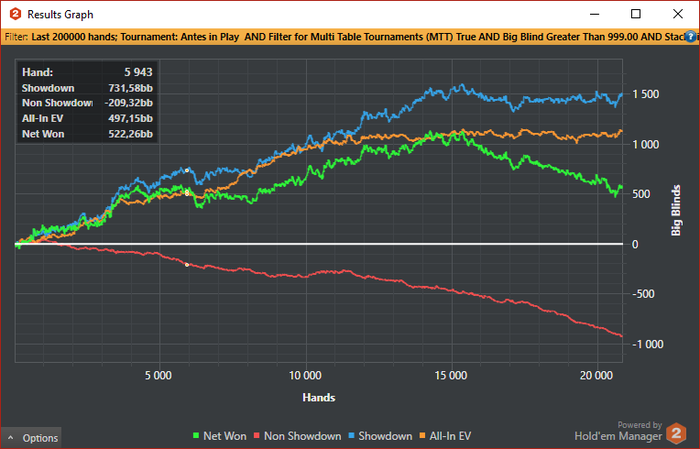Maximize the Results Graph window
Screen dimensions: 700x449
tap(636, 14)
